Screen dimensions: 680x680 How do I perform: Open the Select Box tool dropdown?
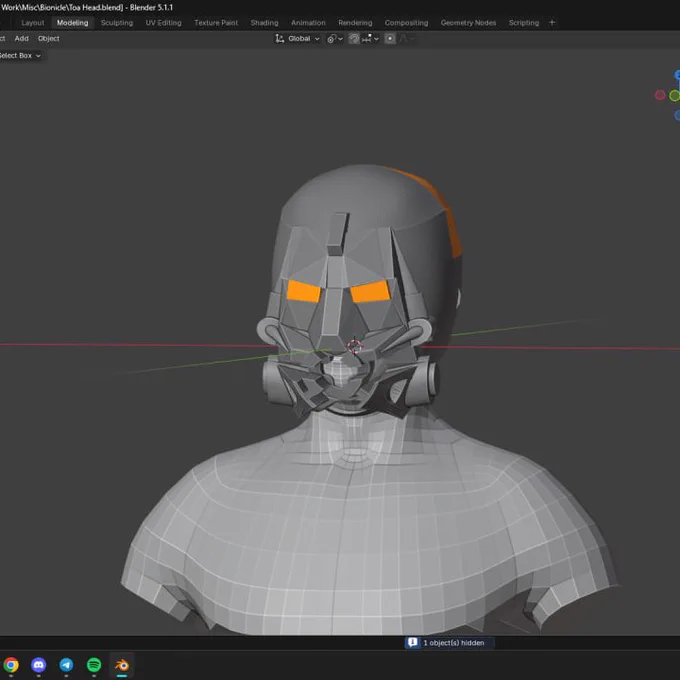tap(20, 56)
